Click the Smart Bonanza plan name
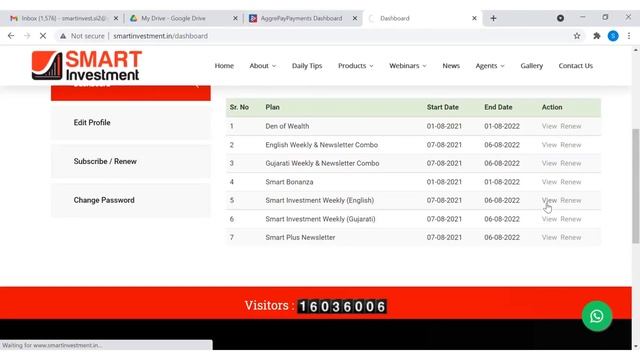Viewport: 640px width, 360px height. pos(289,182)
